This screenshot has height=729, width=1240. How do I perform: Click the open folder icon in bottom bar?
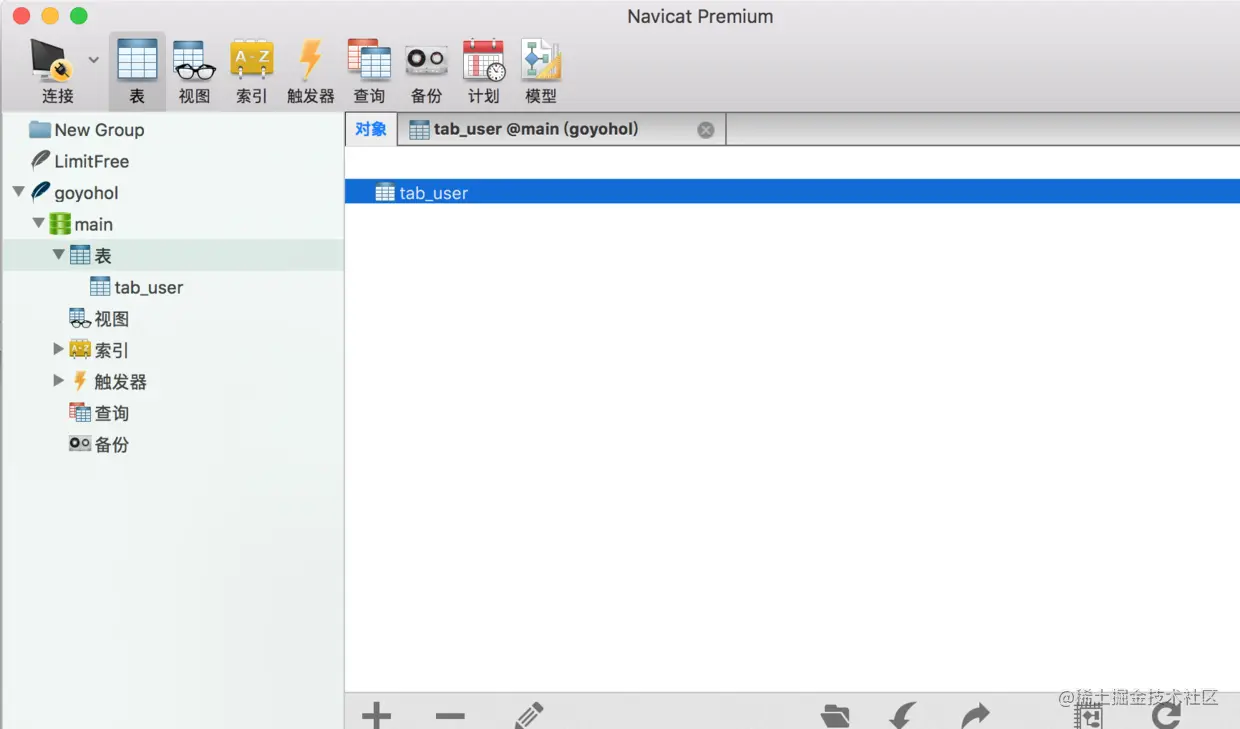(x=835, y=716)
